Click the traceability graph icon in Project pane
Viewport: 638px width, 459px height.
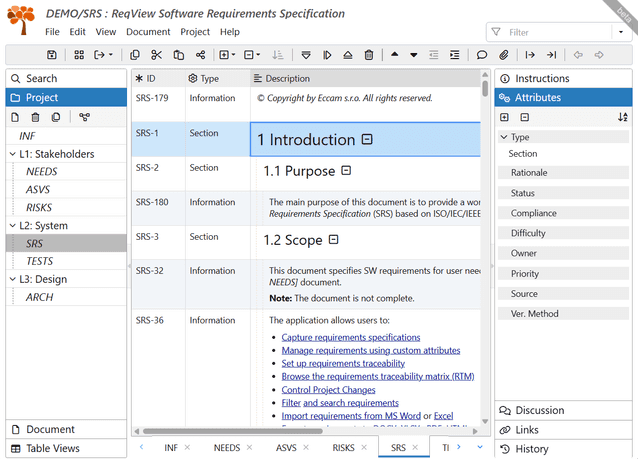[84, 117]
